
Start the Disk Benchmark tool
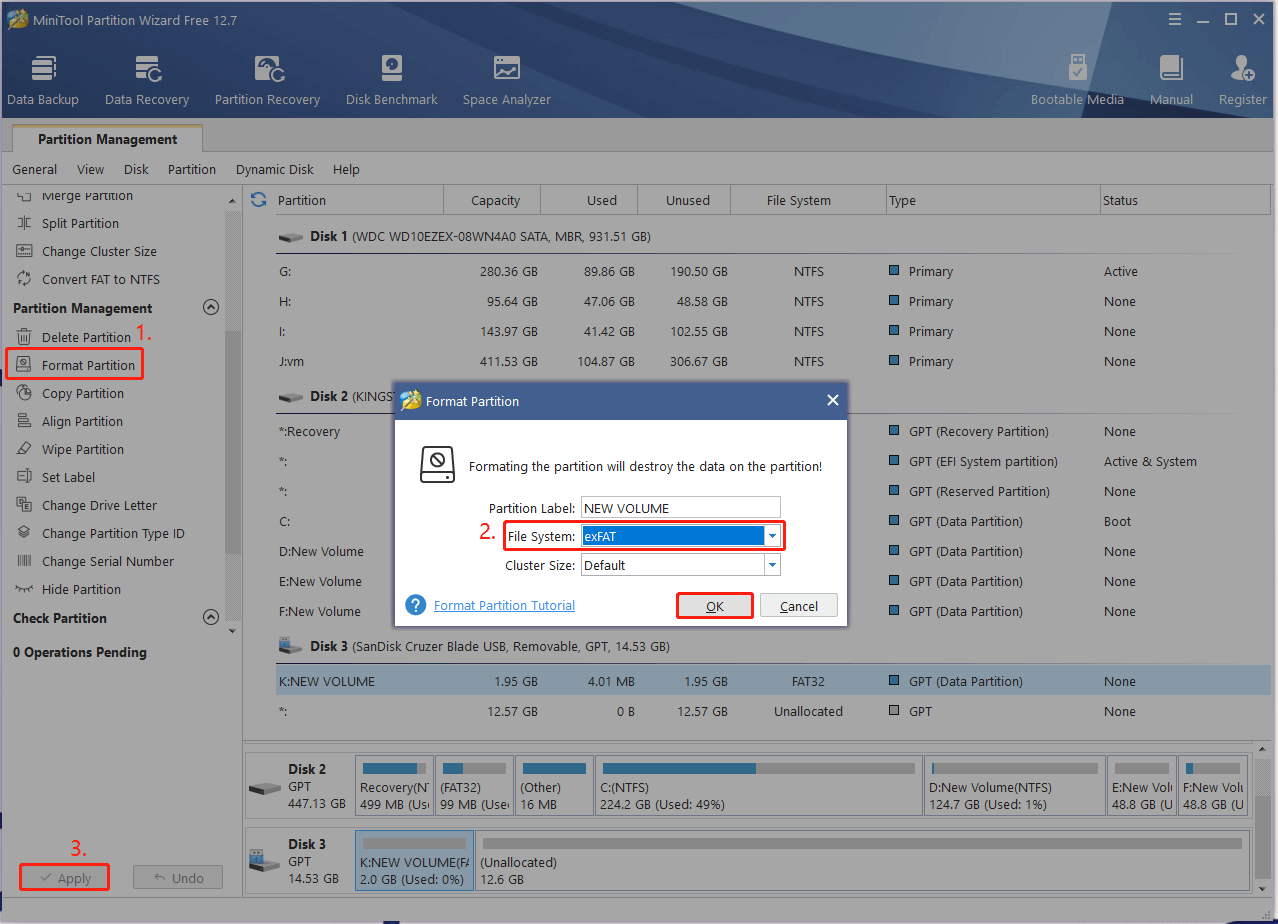(392, 81)
